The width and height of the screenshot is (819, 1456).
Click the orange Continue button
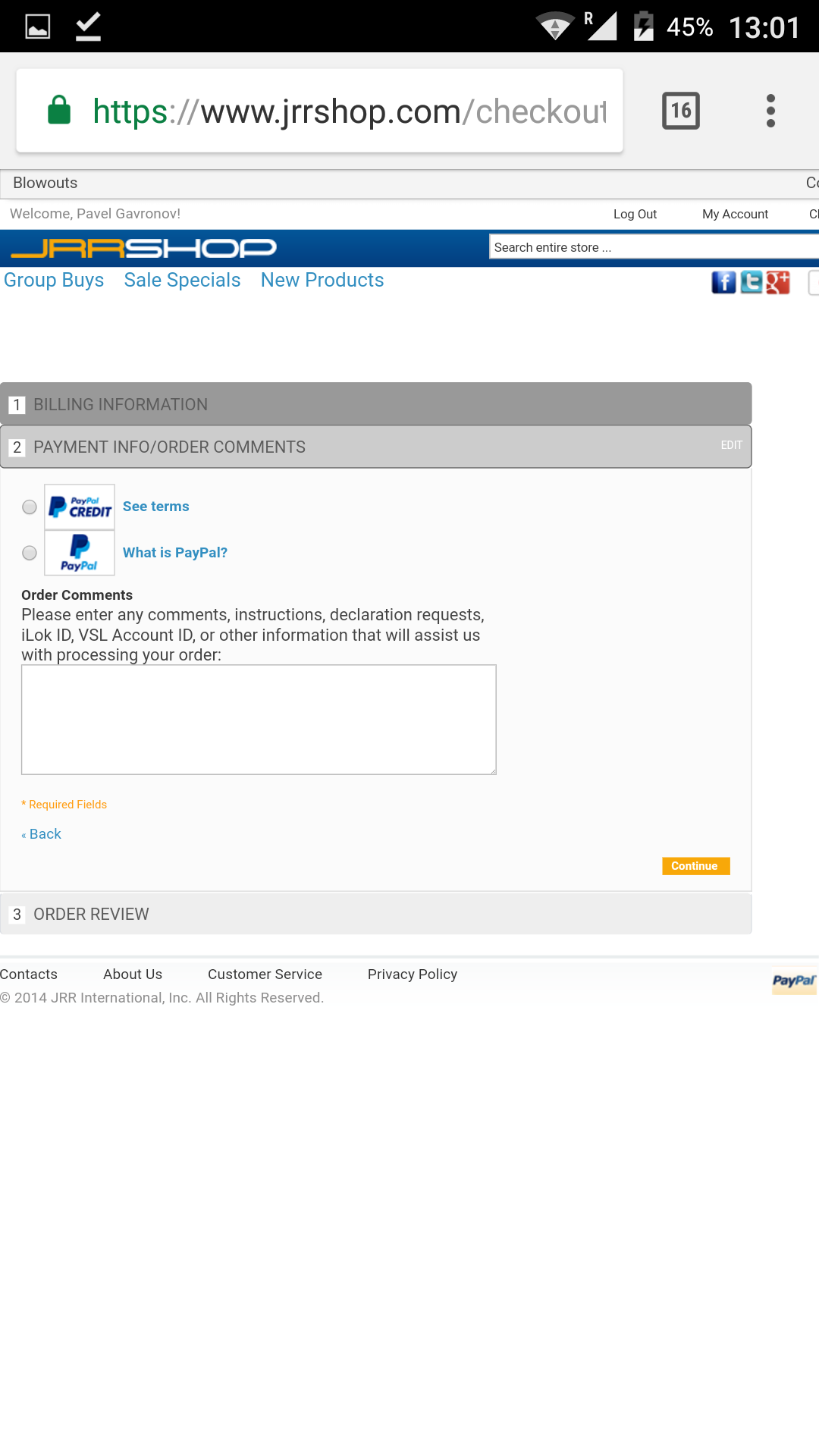point(696,866)
